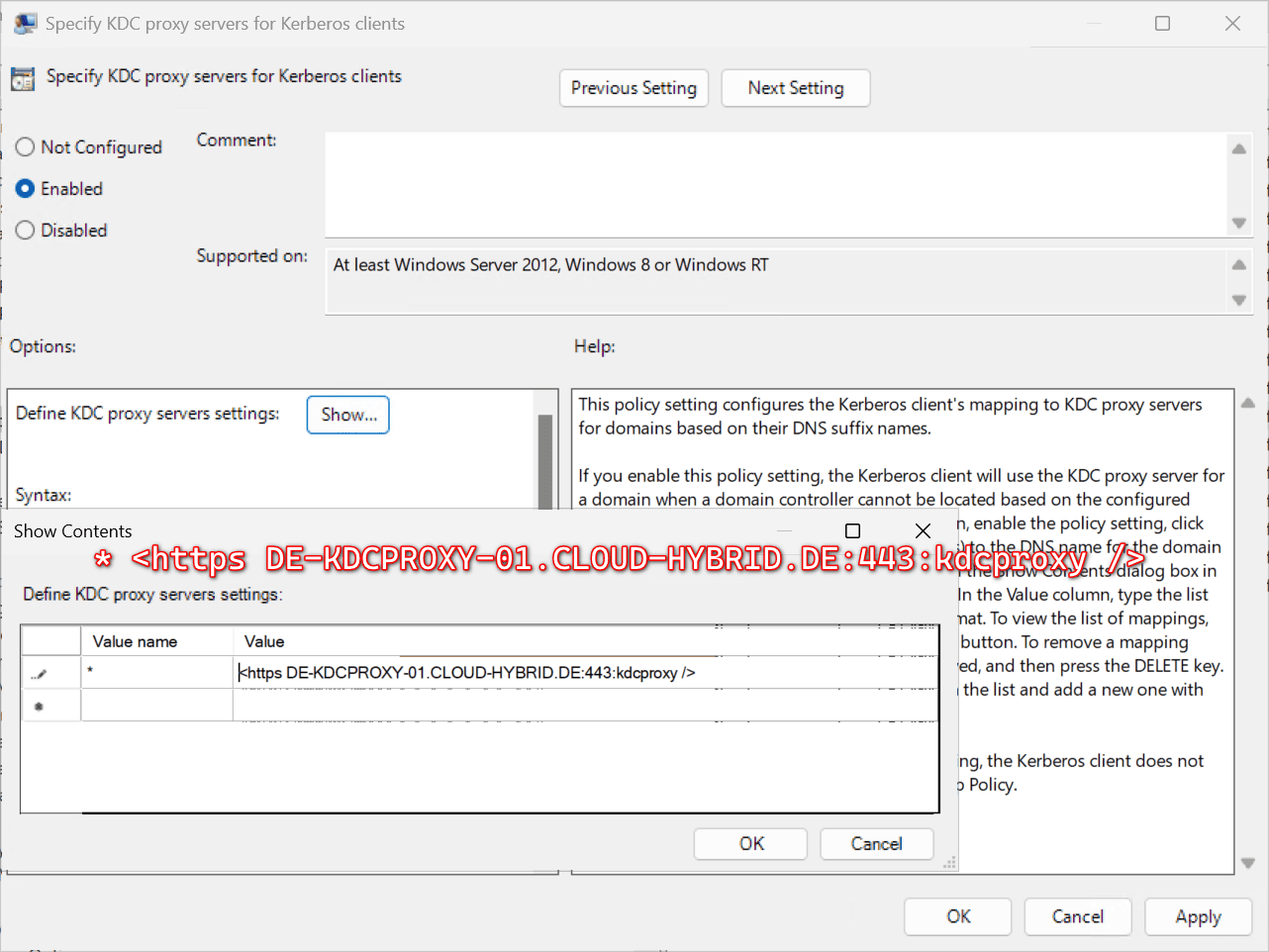Click the pencil edit-row icon in the grid
Image resolution: width=1269 pixels, height=952 pixels.
[39, 674]
